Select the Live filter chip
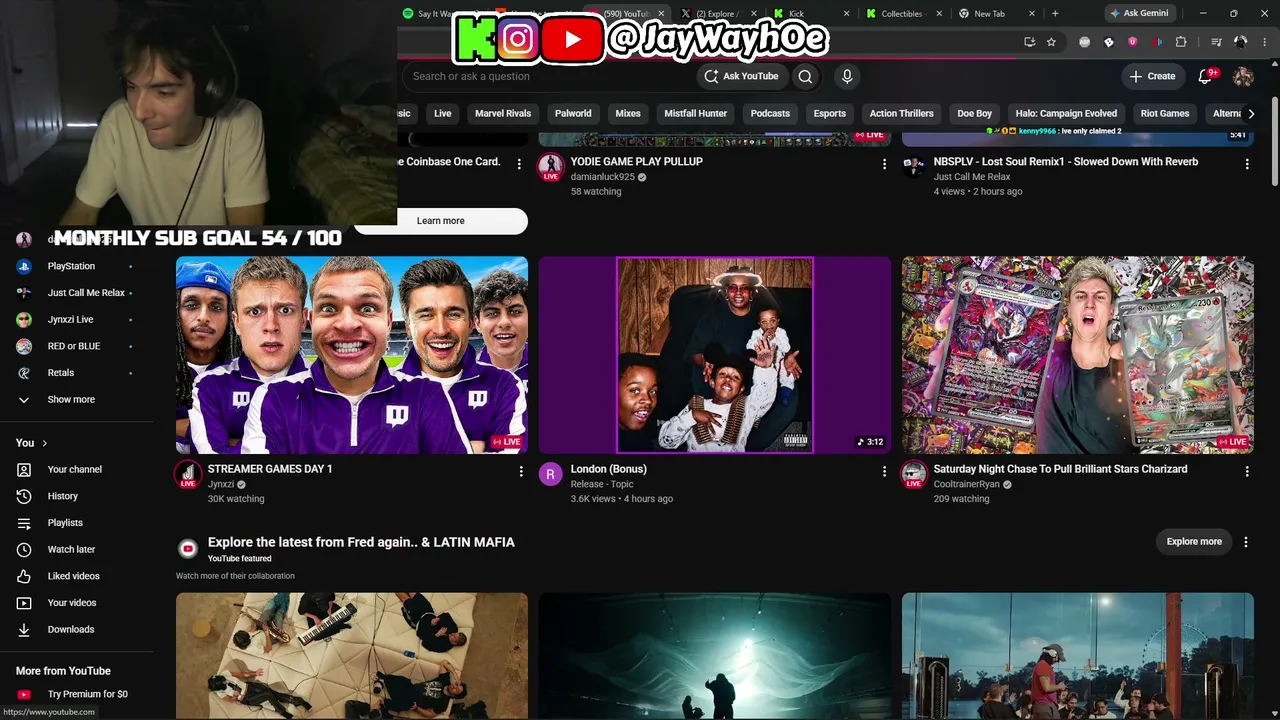The height and width of the screenshot is (720, 1280). click(x=443, y=113)
